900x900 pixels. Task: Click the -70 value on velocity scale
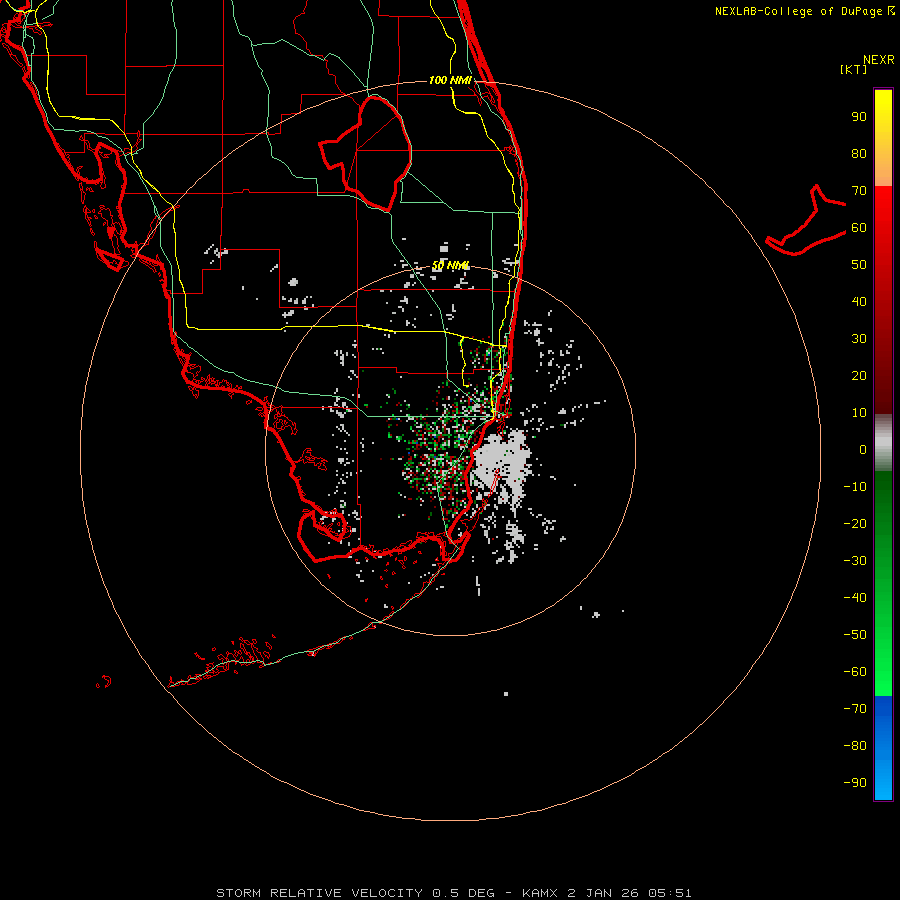855,709
